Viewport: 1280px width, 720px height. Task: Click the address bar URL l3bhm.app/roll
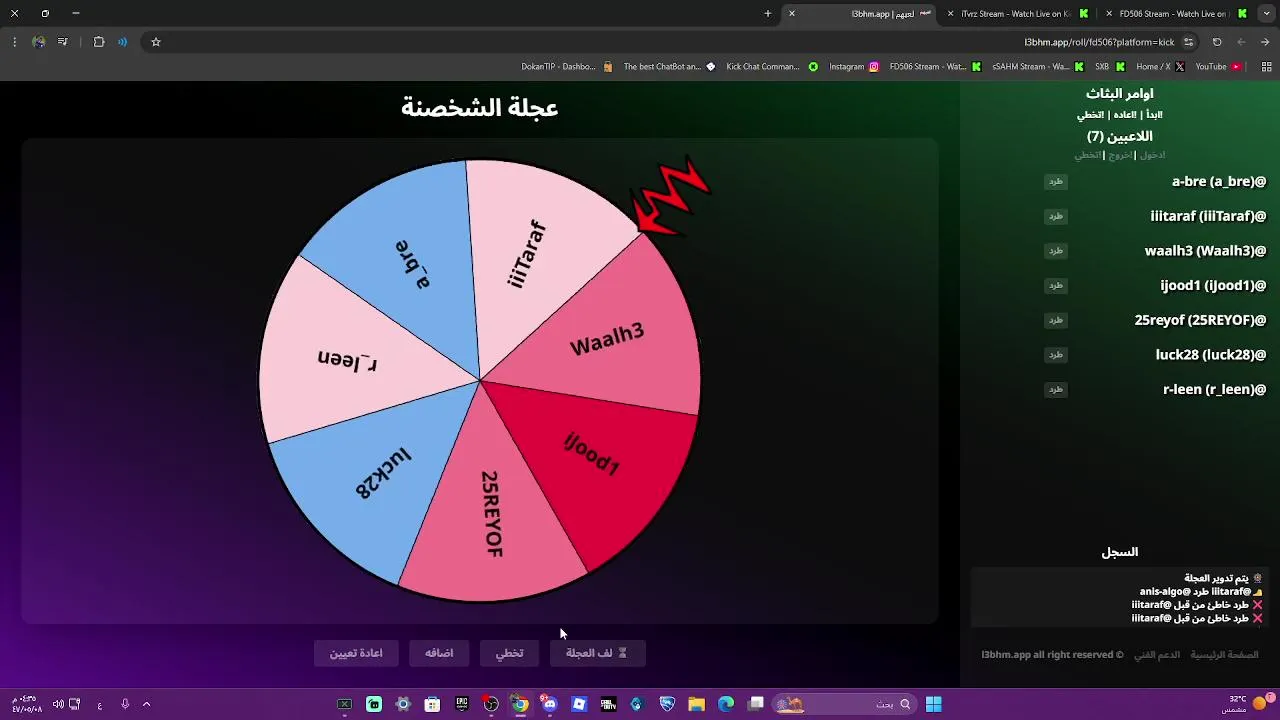coord(1099,42)
